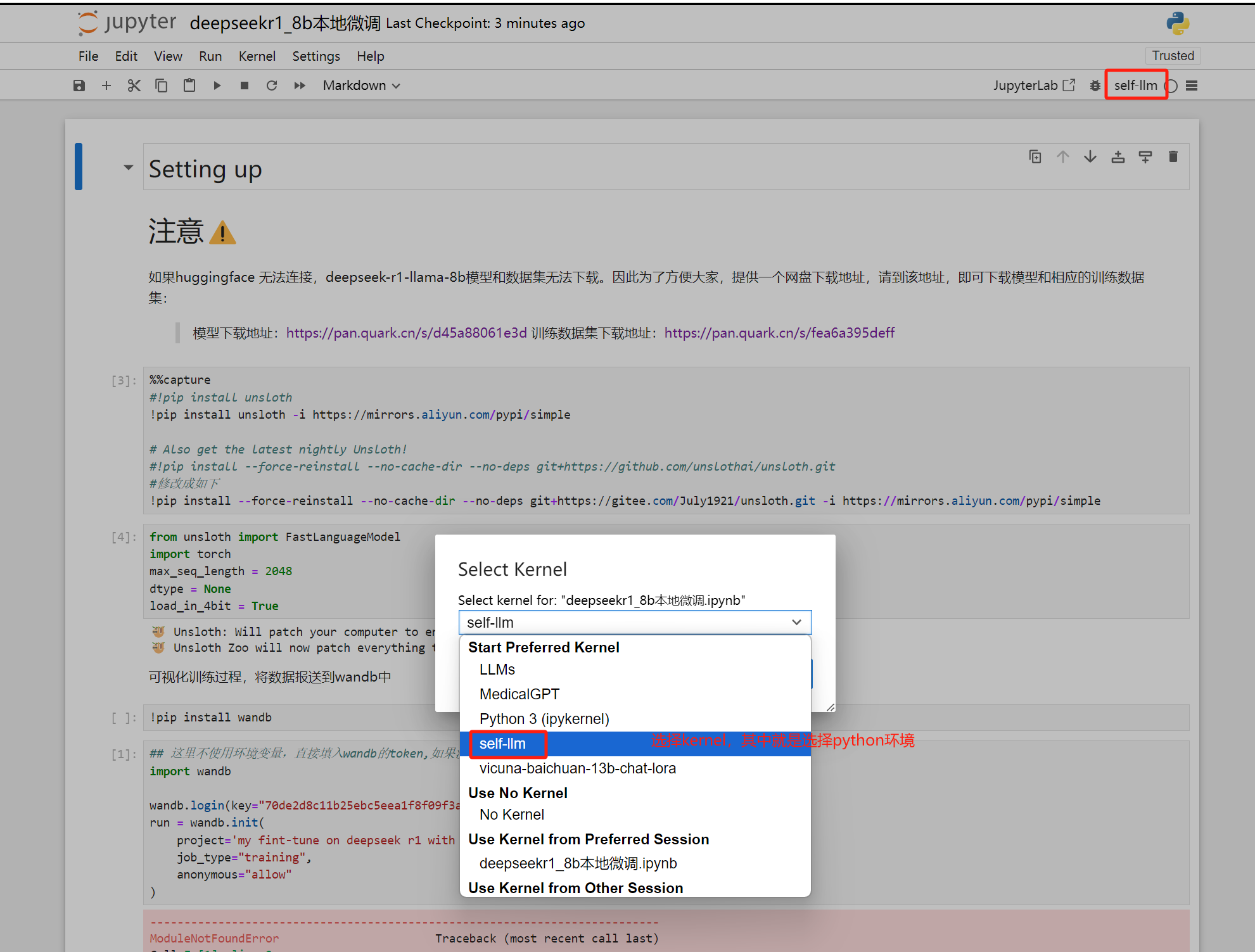Viewport: 1255px width, 952px height.
Task: Restart the kernel with the circular arrow icon
Action: pos(272,86)
